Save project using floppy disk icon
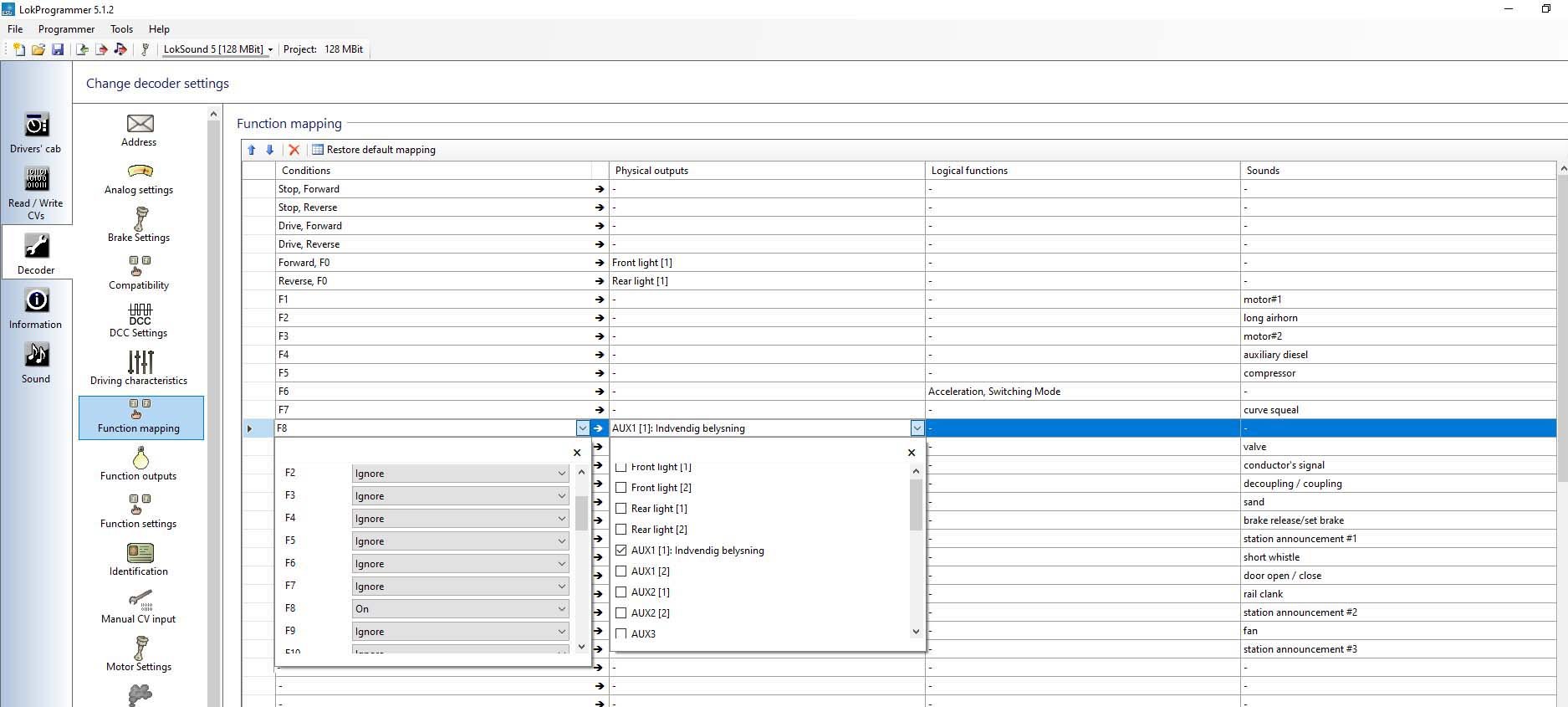The height and width of the screenshot is (707, 1568). pyautogui.click(x=58, y=49)
